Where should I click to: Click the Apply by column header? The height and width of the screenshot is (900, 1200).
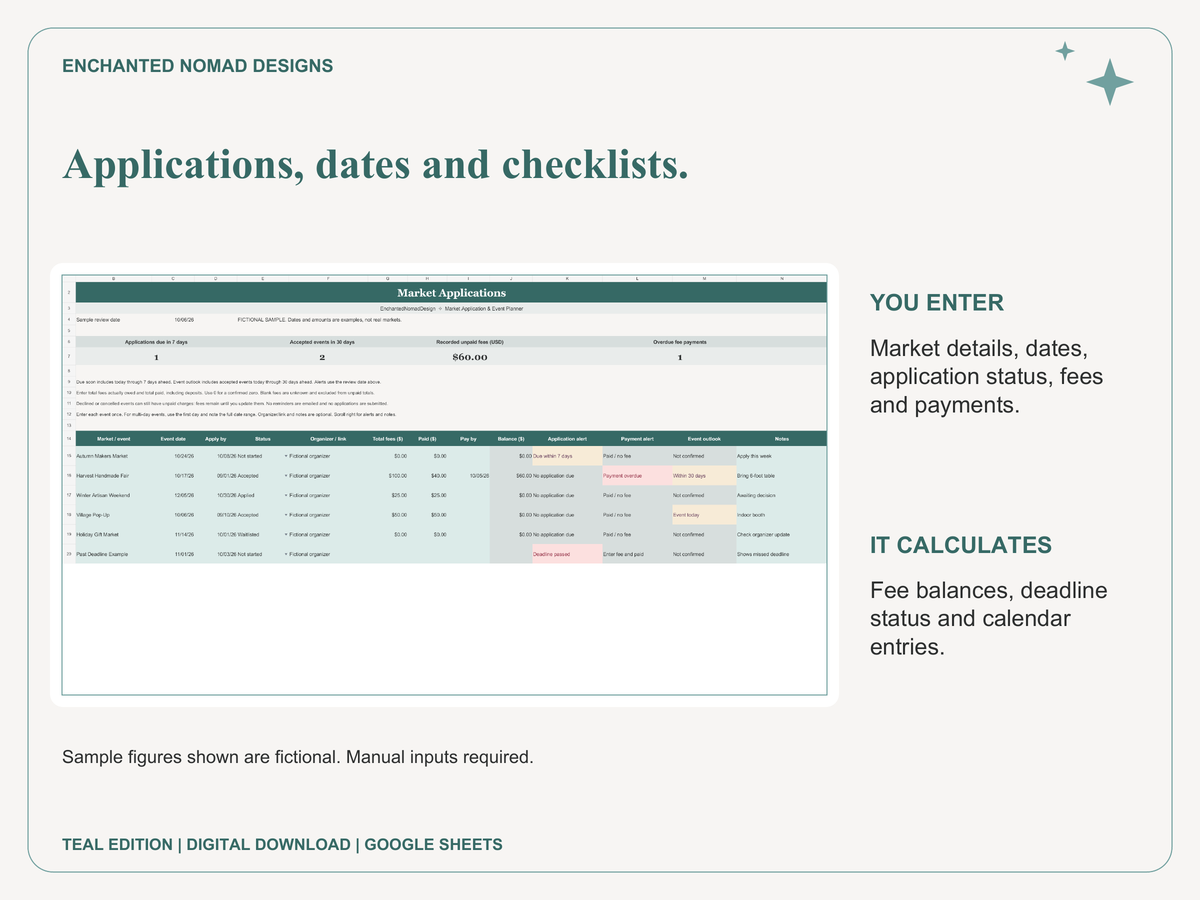click(215, 438)
